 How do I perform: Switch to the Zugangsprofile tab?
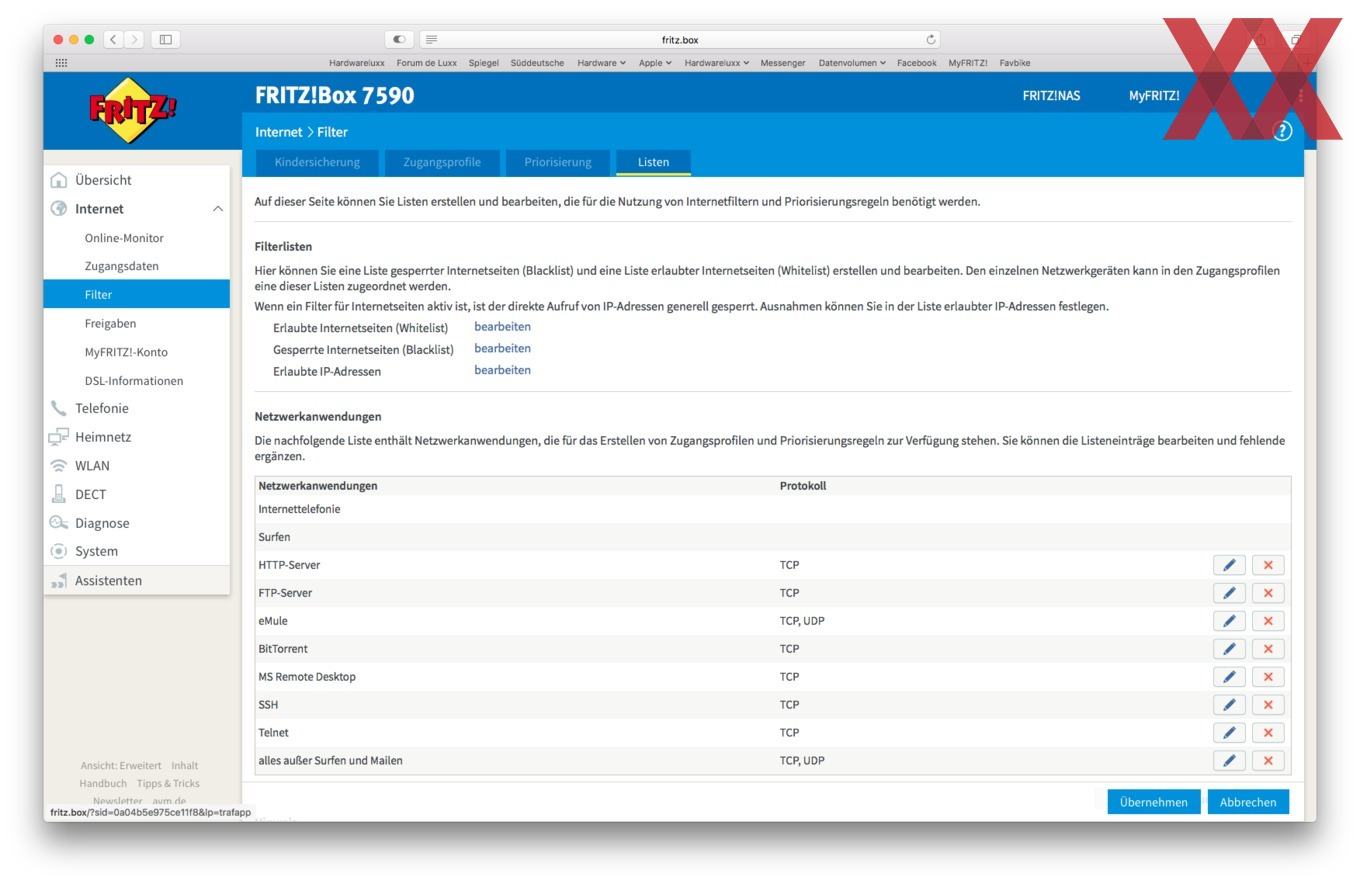click(442, 162)
